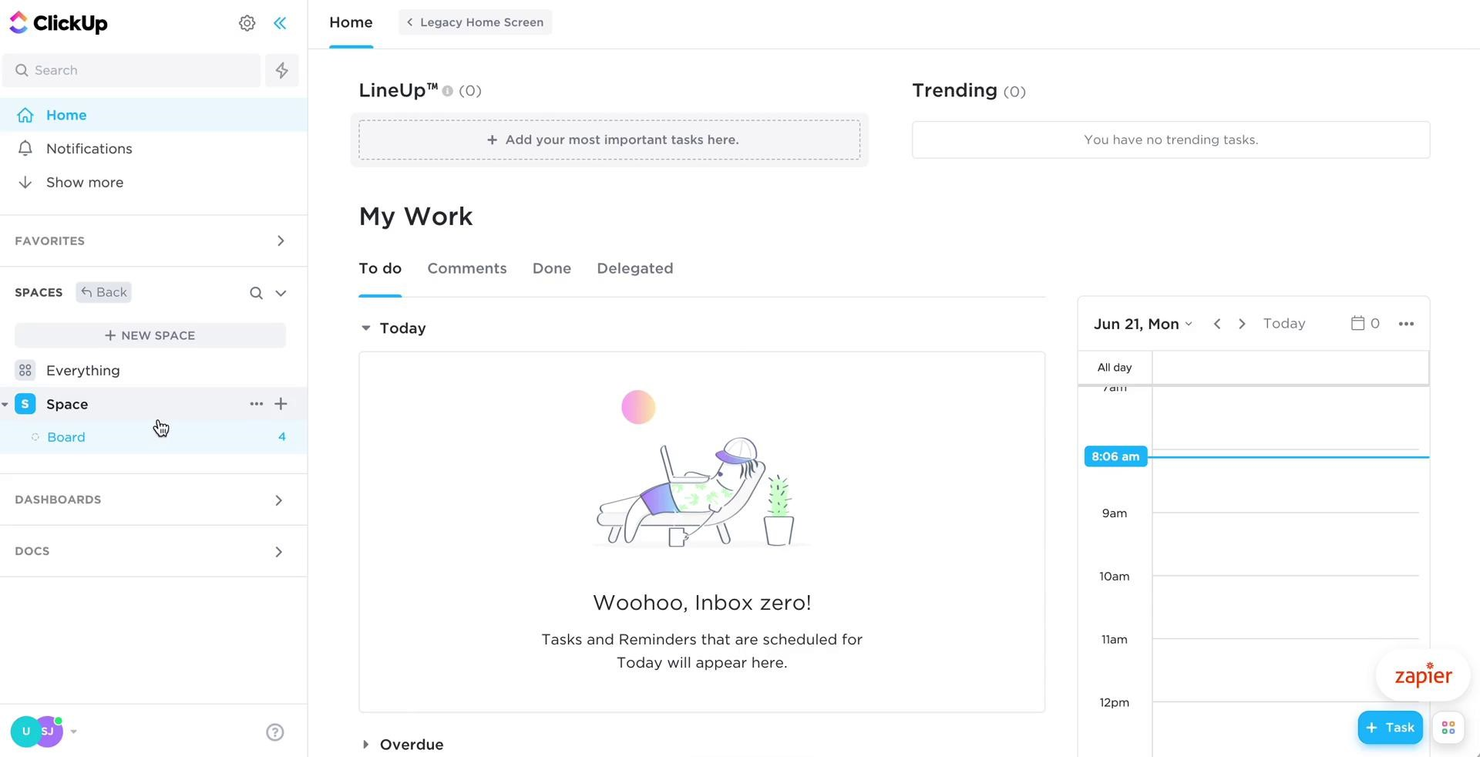The width and height of the screenshot is (1480, 757).
Task: Open the apps grid icon at bottom right
Action: 1448,727
